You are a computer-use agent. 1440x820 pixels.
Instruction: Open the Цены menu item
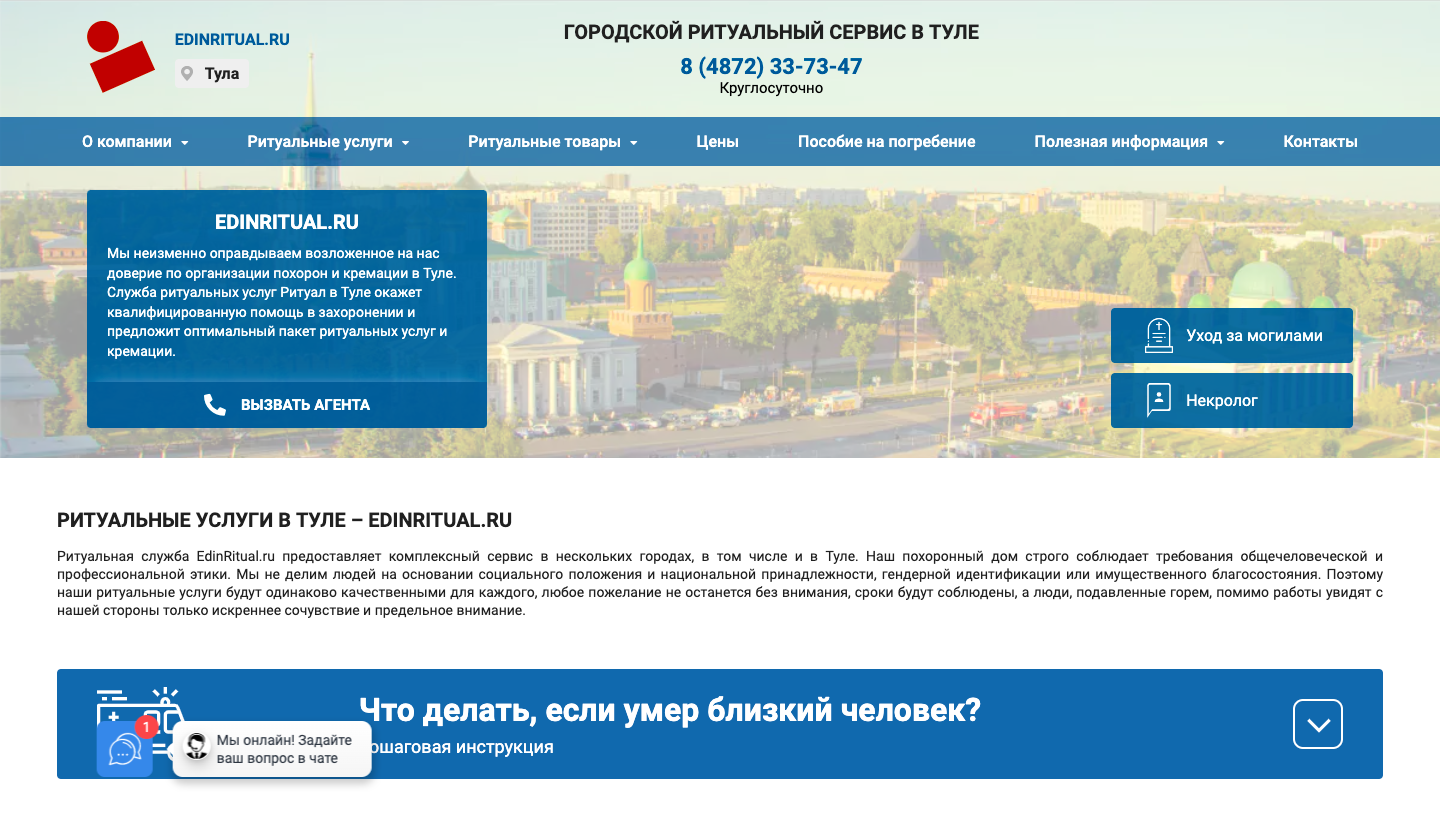tap(717, 142)
